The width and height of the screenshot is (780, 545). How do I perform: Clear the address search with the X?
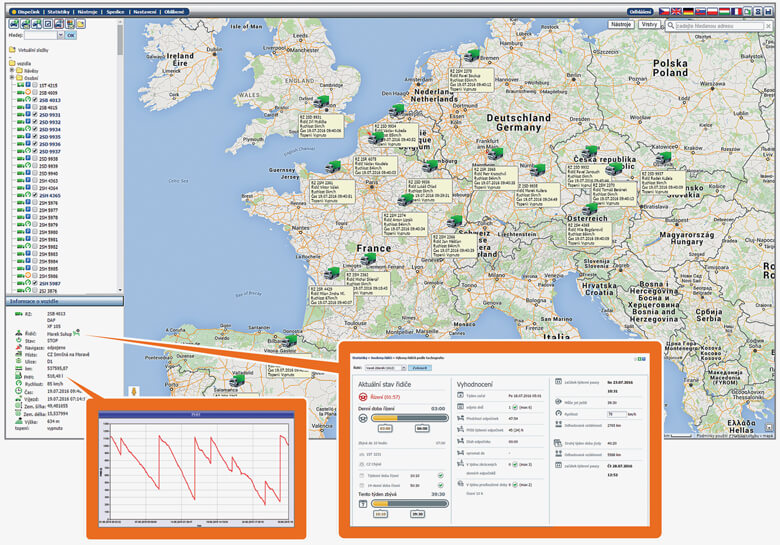click(769, 25)
